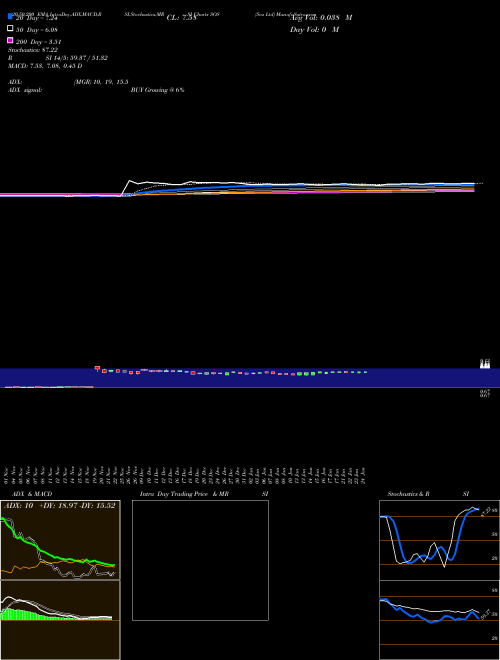Select the 'SI 14/5: 59.87 / 51.82' reading
The image size is (500, 660).
(x=77, y=58)
